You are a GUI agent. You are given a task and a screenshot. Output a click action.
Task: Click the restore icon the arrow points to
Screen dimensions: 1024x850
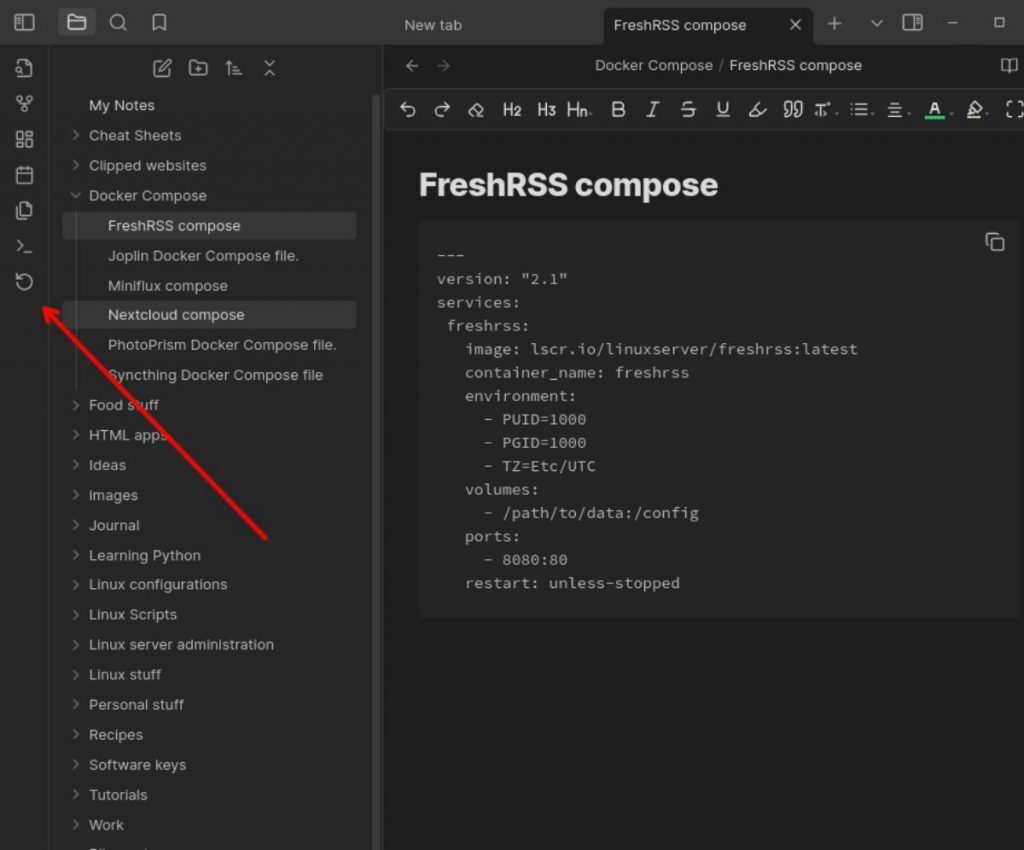click(x=25, y=282)
